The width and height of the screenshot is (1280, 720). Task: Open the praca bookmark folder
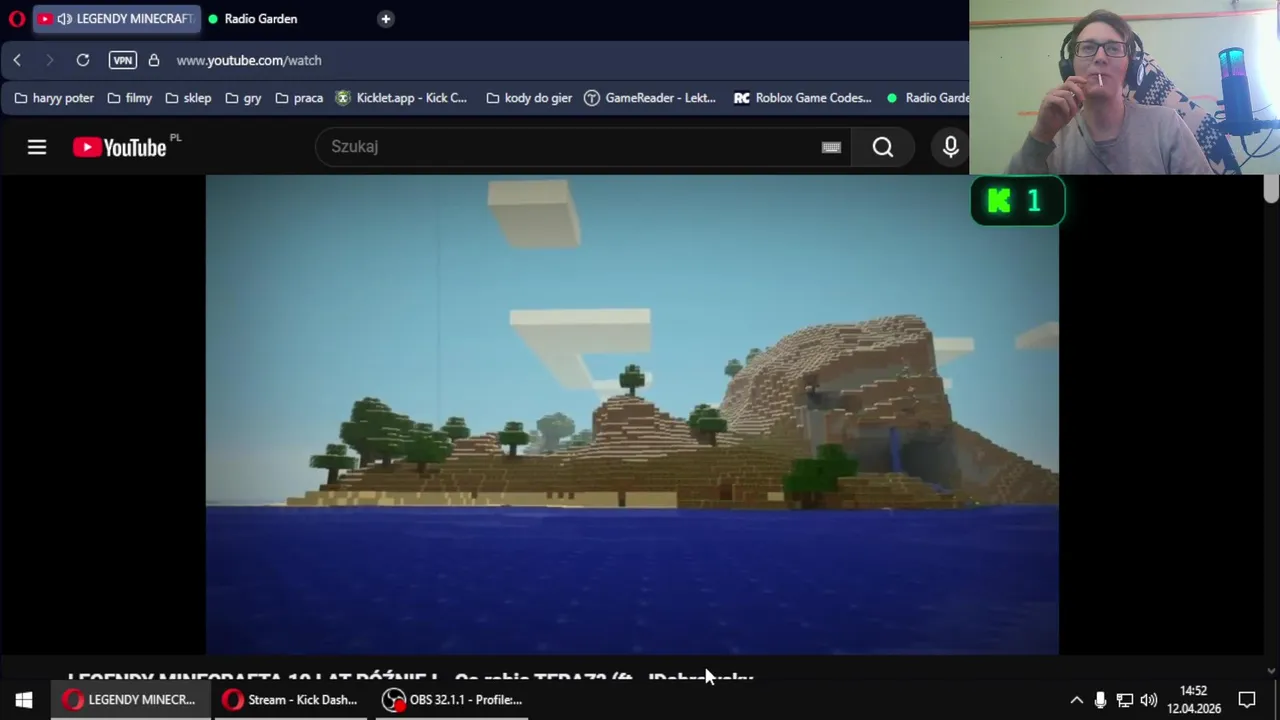coord(299,98)
